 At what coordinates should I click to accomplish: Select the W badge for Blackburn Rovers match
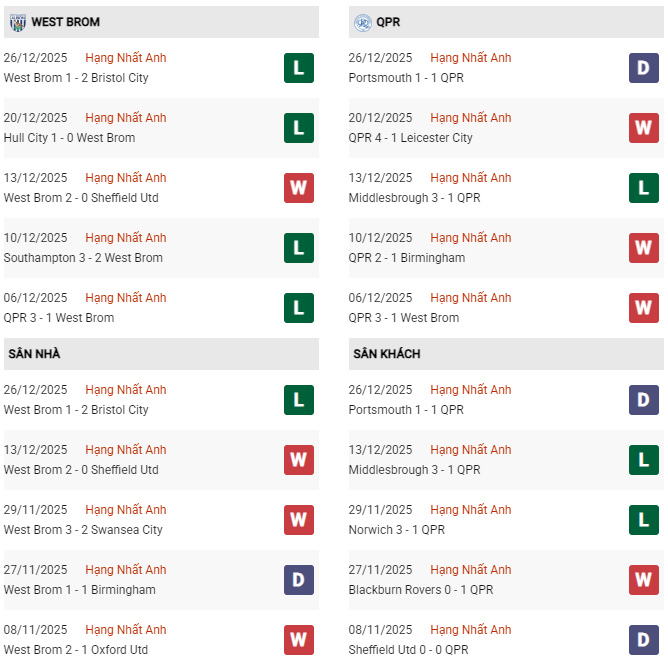tap(643, 580)
